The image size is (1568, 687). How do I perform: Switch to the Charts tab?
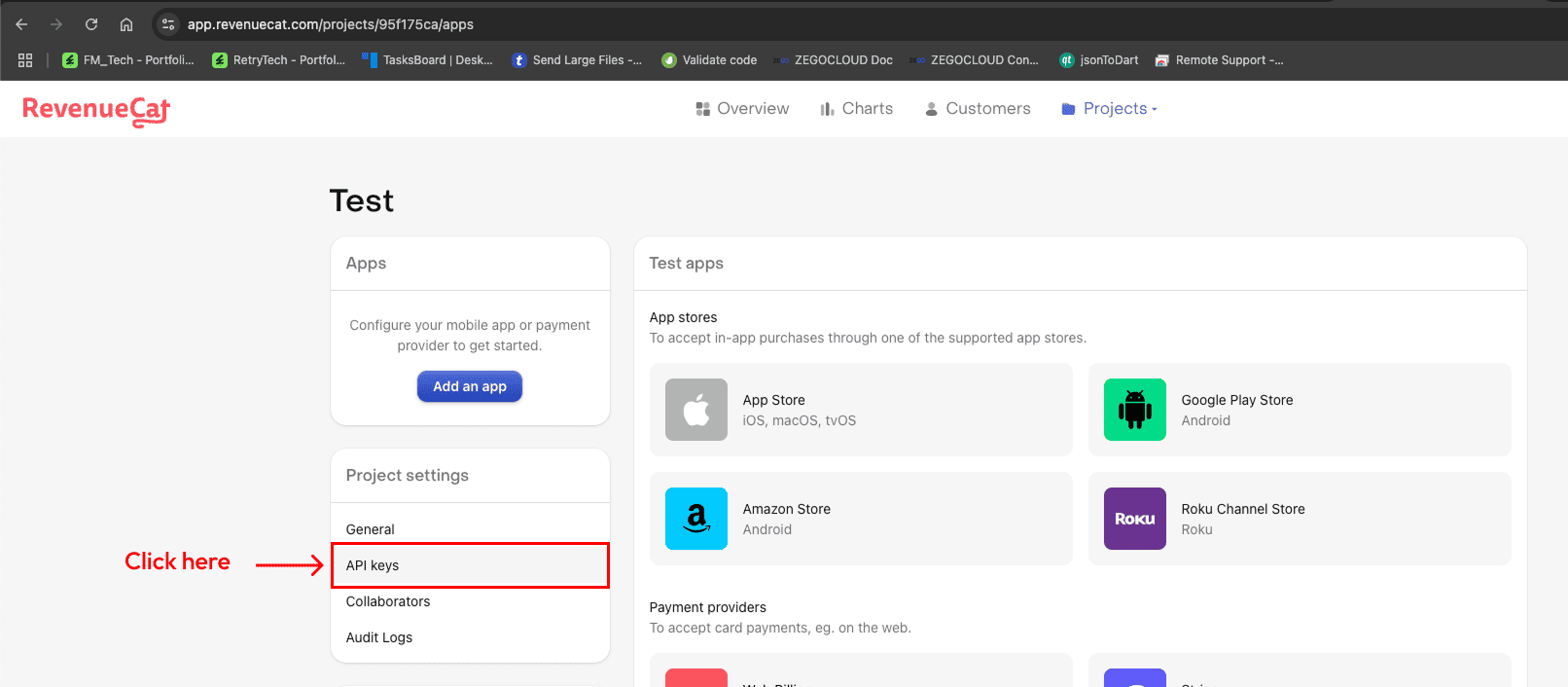[x=856, y=109]
